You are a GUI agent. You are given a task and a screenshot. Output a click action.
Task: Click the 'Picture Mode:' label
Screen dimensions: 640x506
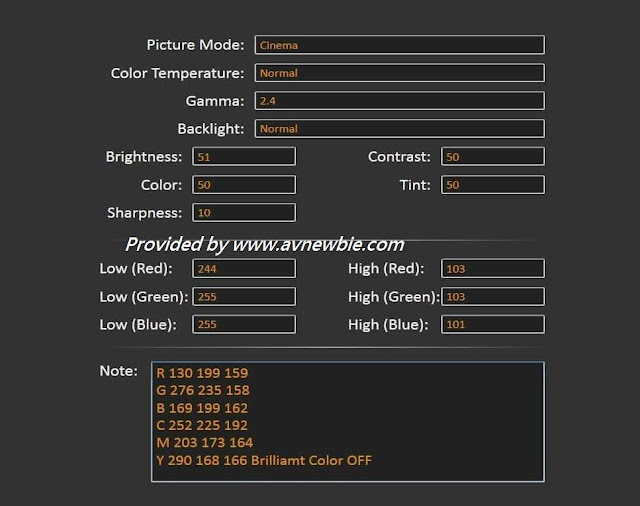tap(196, 45)
